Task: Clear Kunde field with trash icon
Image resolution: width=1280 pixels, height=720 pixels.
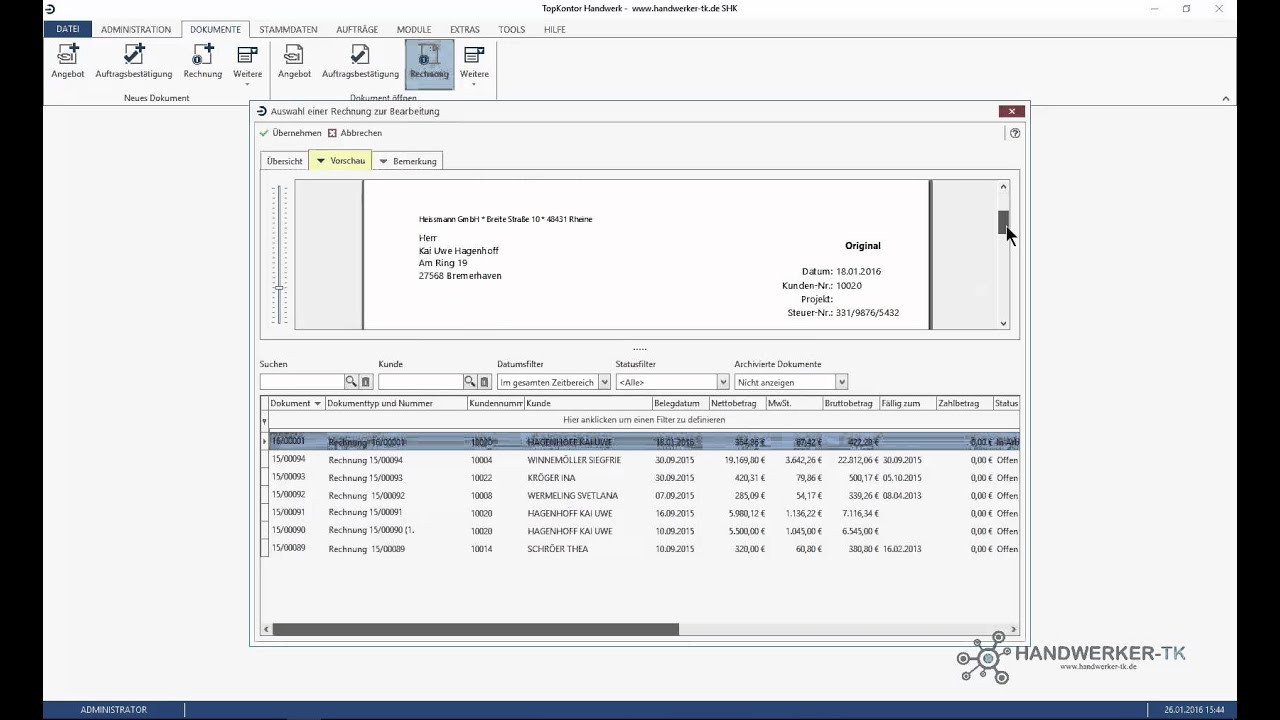Action: tap(485, 382)
